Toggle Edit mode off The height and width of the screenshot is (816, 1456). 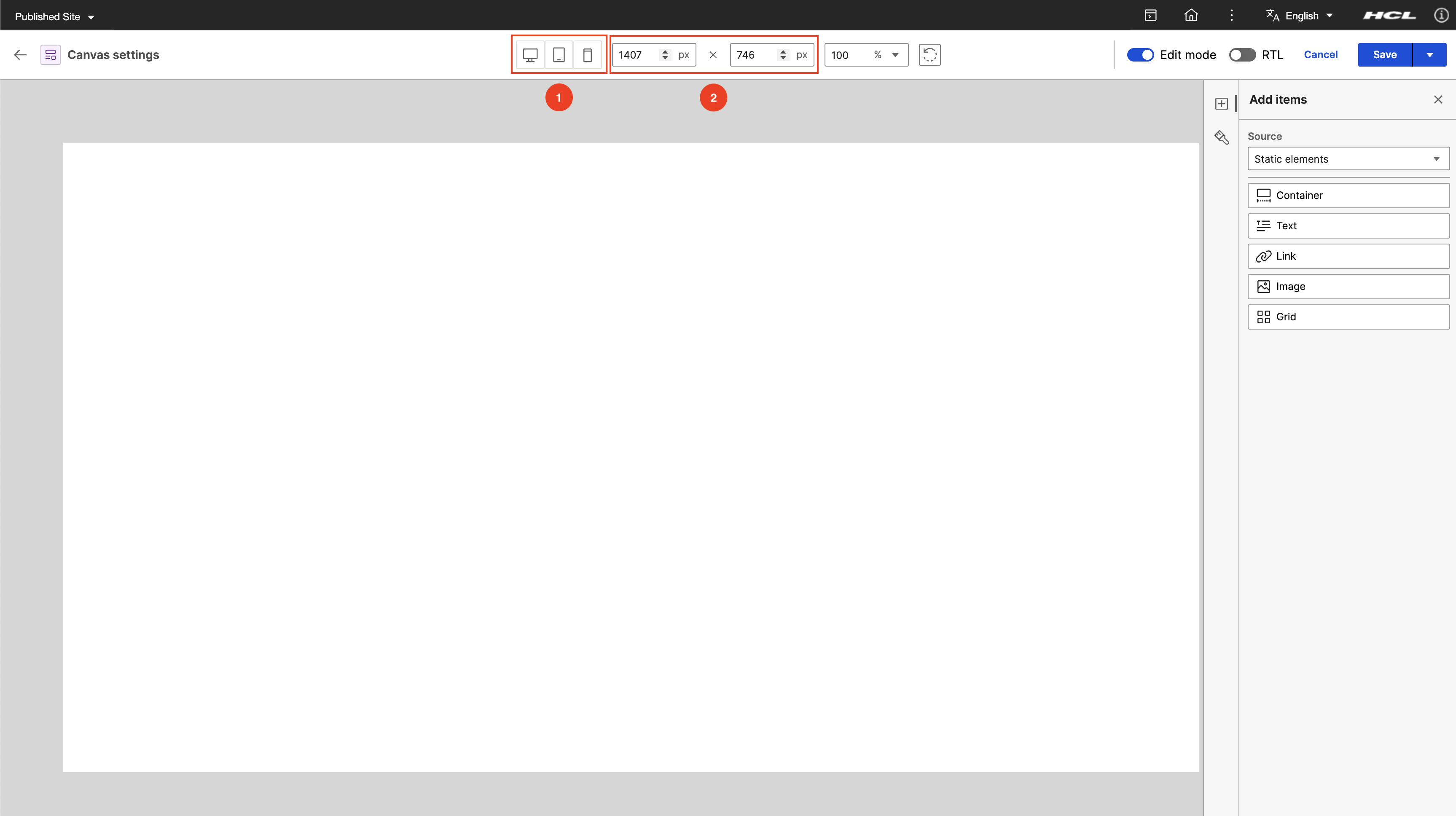pyautogui.click(x=1140, y=55)
